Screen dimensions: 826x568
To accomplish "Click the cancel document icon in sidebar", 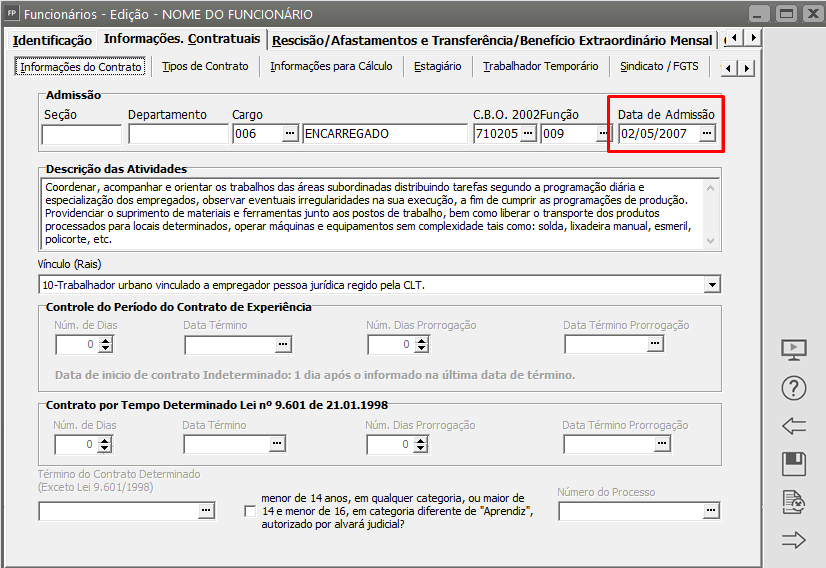I will (x=794, y=502).
